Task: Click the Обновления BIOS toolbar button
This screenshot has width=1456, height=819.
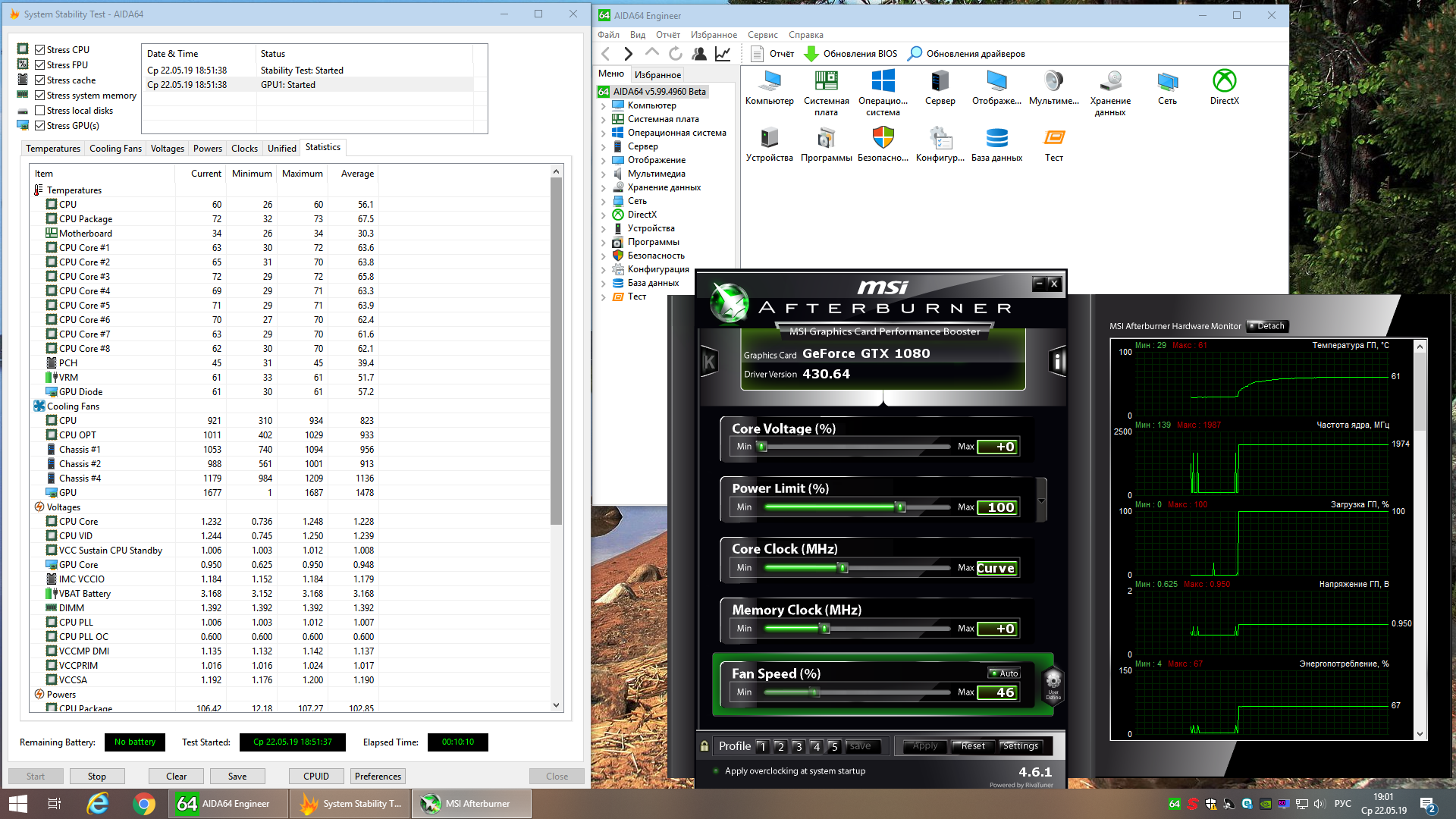Action: pyautogui.click(x=851, y=54)
